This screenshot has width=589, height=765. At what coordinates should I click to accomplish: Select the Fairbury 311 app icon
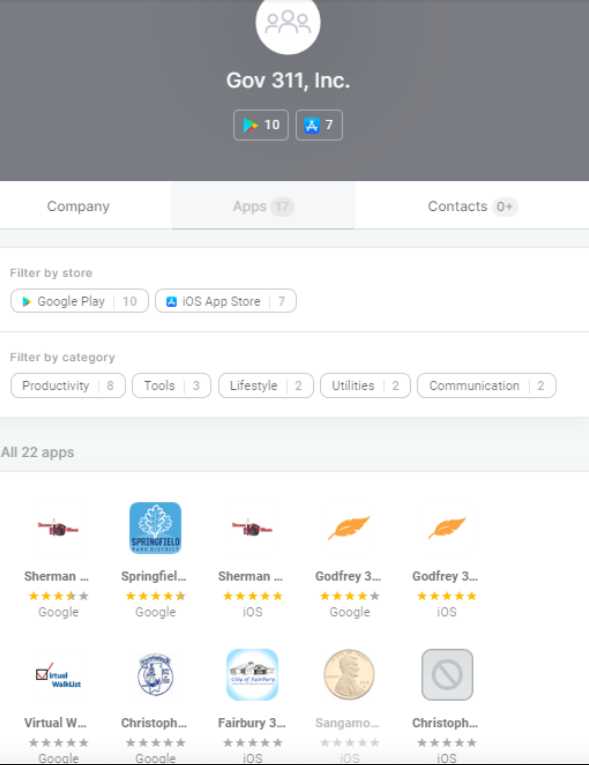point(252,675)
